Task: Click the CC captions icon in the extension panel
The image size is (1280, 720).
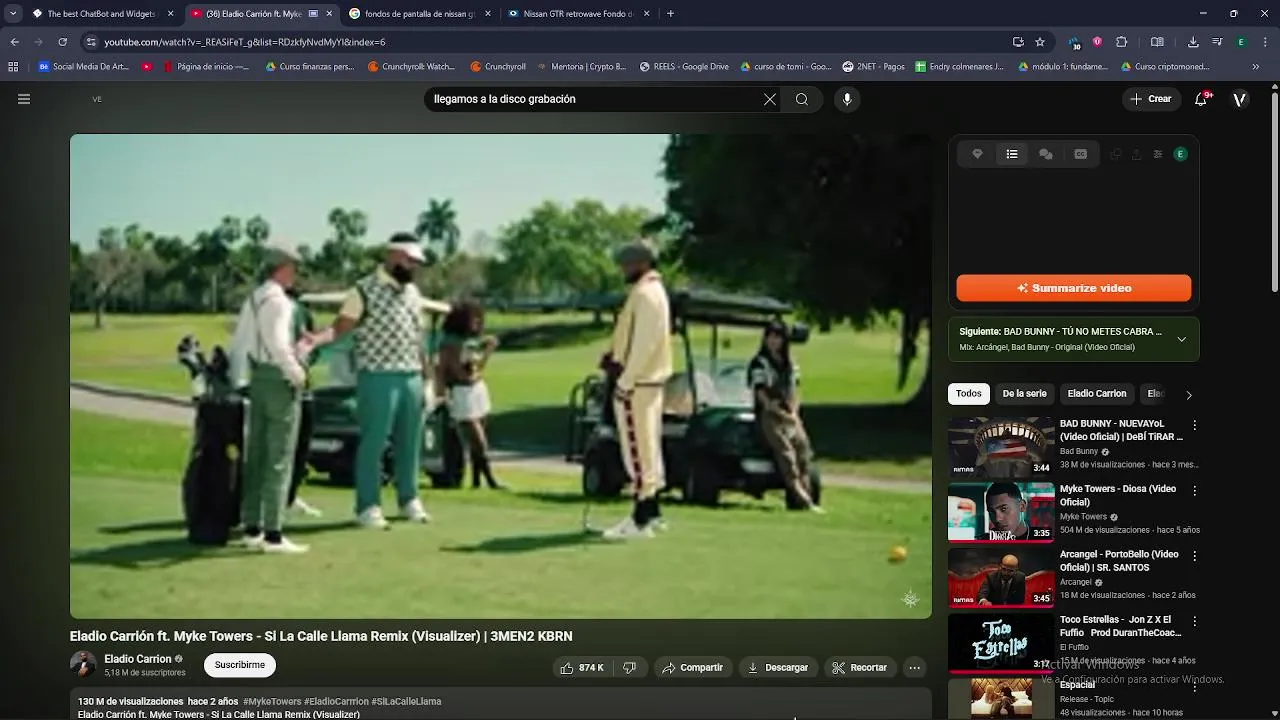Action: point(1081,154)
